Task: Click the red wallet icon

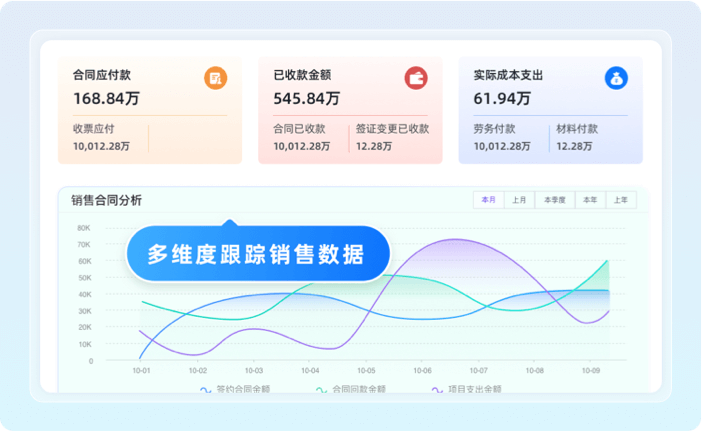Action: (x=416, y=78)
